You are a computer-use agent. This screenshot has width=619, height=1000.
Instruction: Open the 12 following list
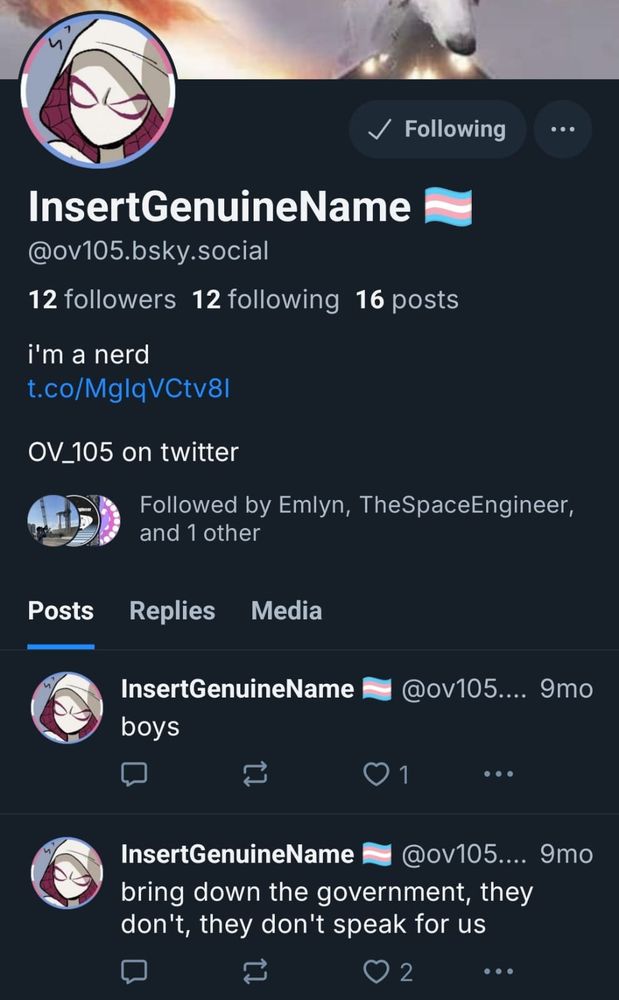point(268,299)
